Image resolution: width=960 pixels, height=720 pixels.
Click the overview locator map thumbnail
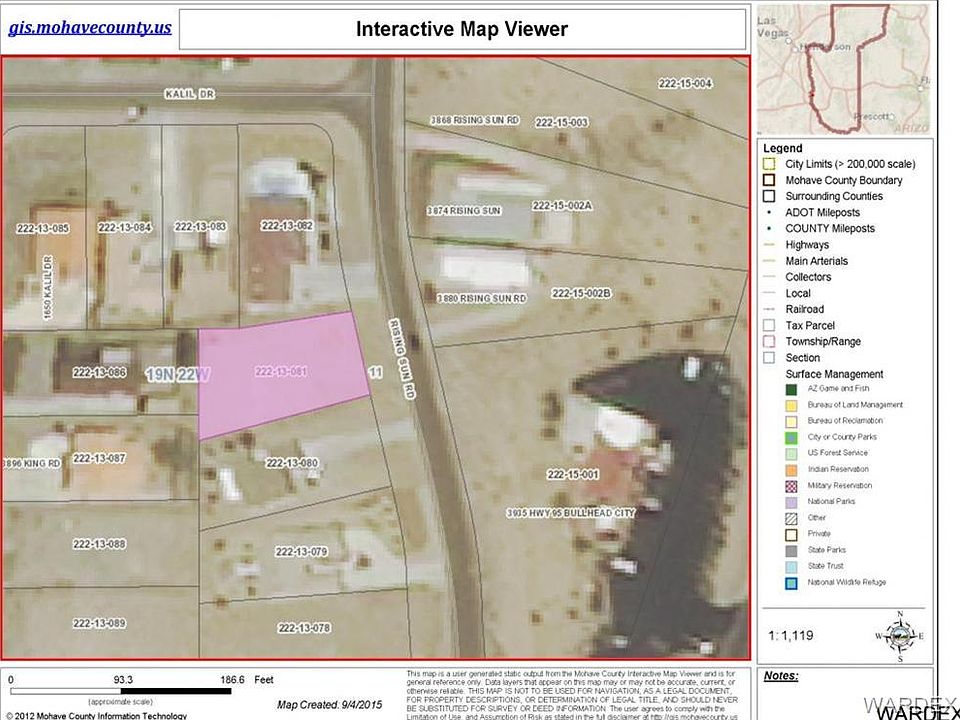(x=856, y=68)
